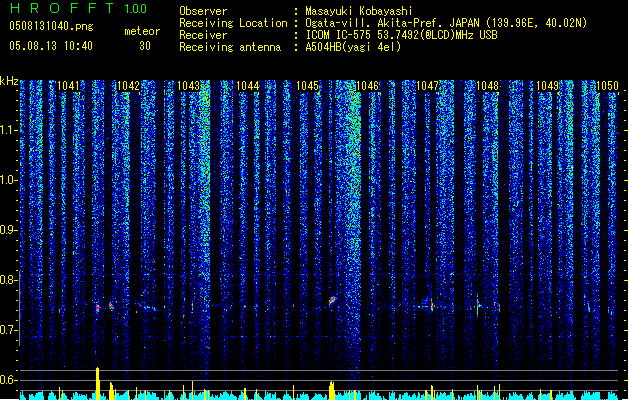This screenshot has height=400, width=629.
Task: Click time marker 1044
Action: coord(248,86)
